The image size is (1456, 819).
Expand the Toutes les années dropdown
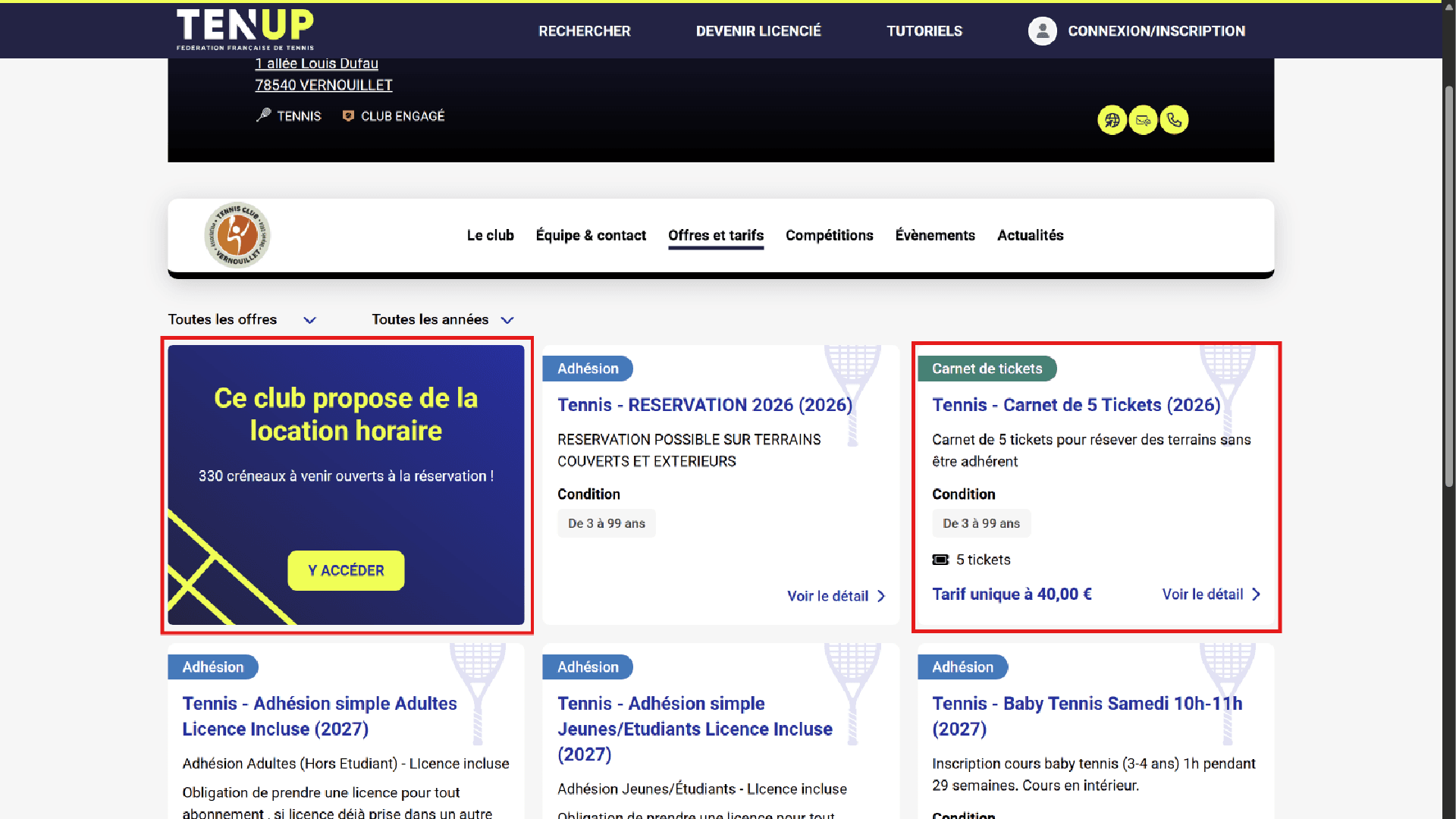[443, 319]
